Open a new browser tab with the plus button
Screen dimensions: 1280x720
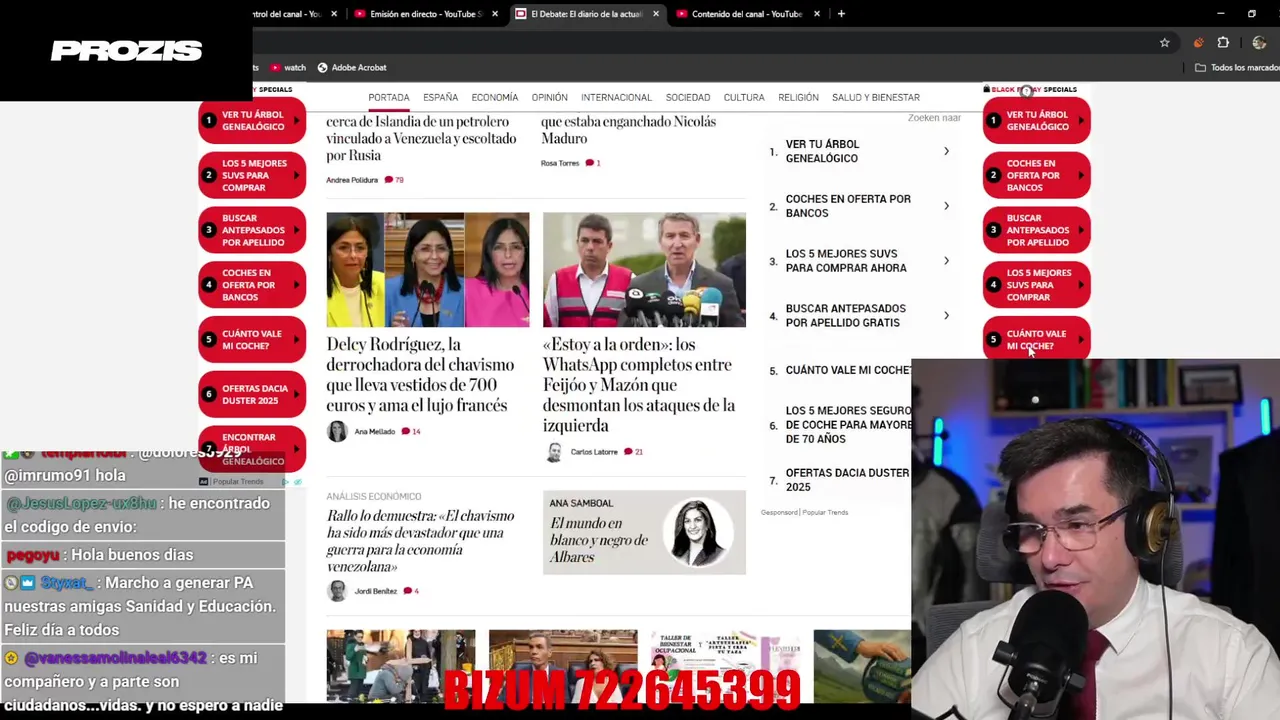coord(841,14)
